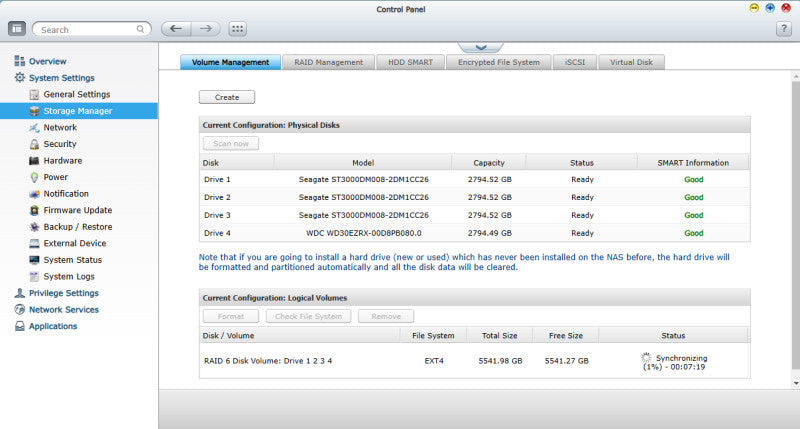Viewport: 800px width, 429px height.
Task: Click the SMART Information column header
Action: pyautogui.click(x=693, y=163)
